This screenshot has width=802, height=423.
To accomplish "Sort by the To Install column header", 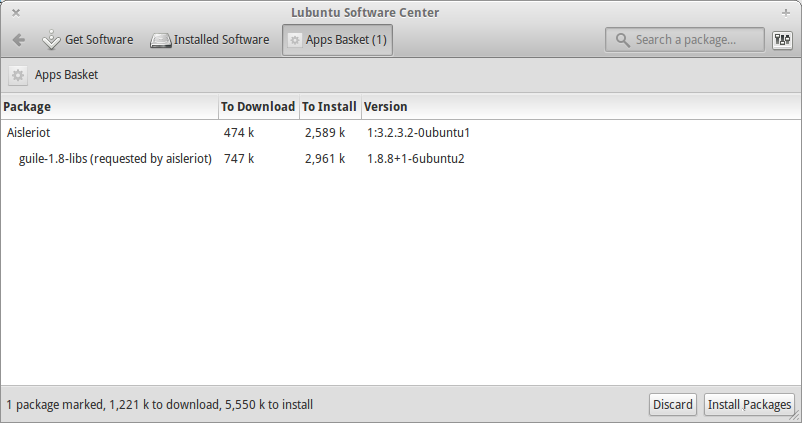I will coord(329,107).
